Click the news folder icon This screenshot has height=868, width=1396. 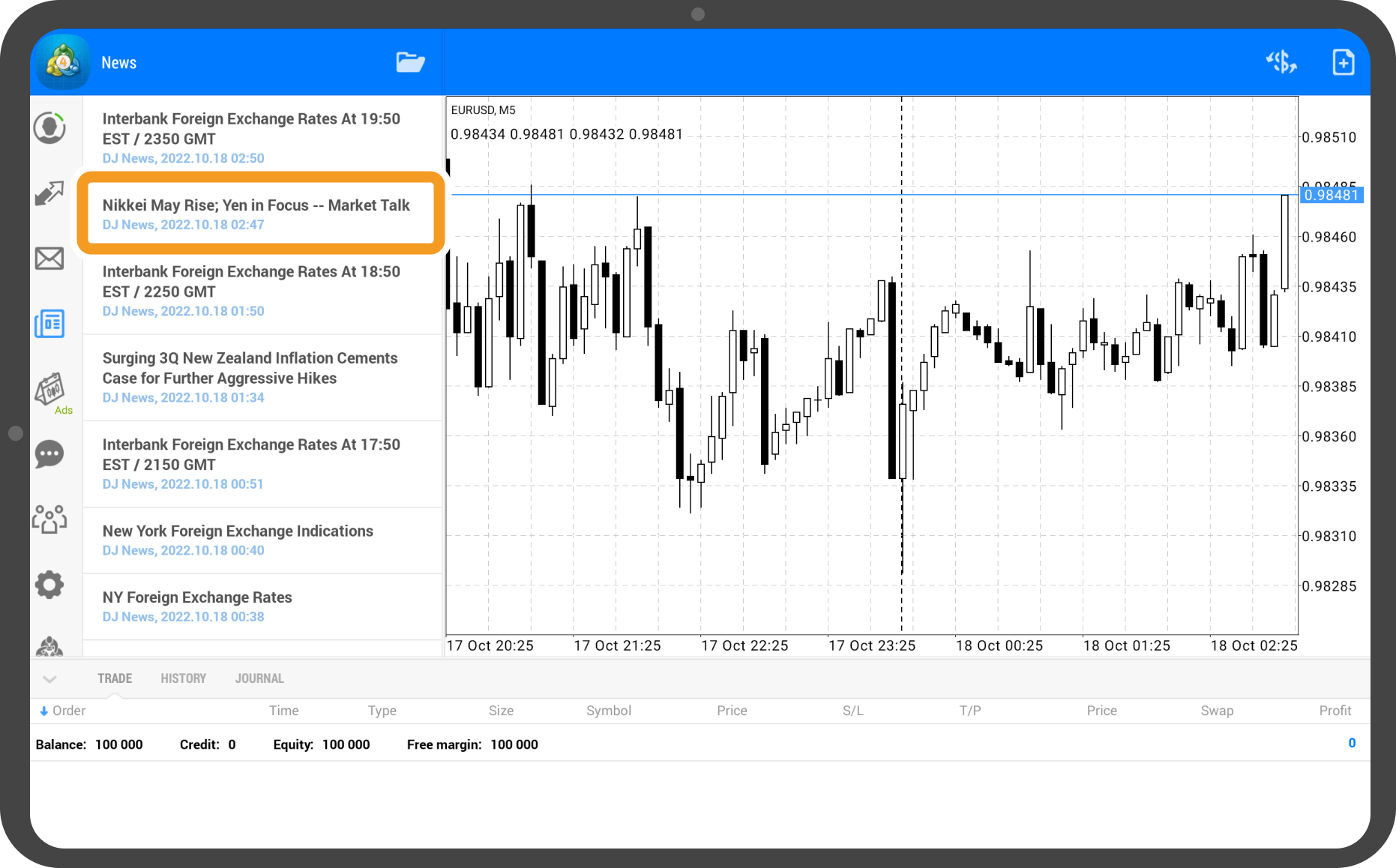point(410,62)
